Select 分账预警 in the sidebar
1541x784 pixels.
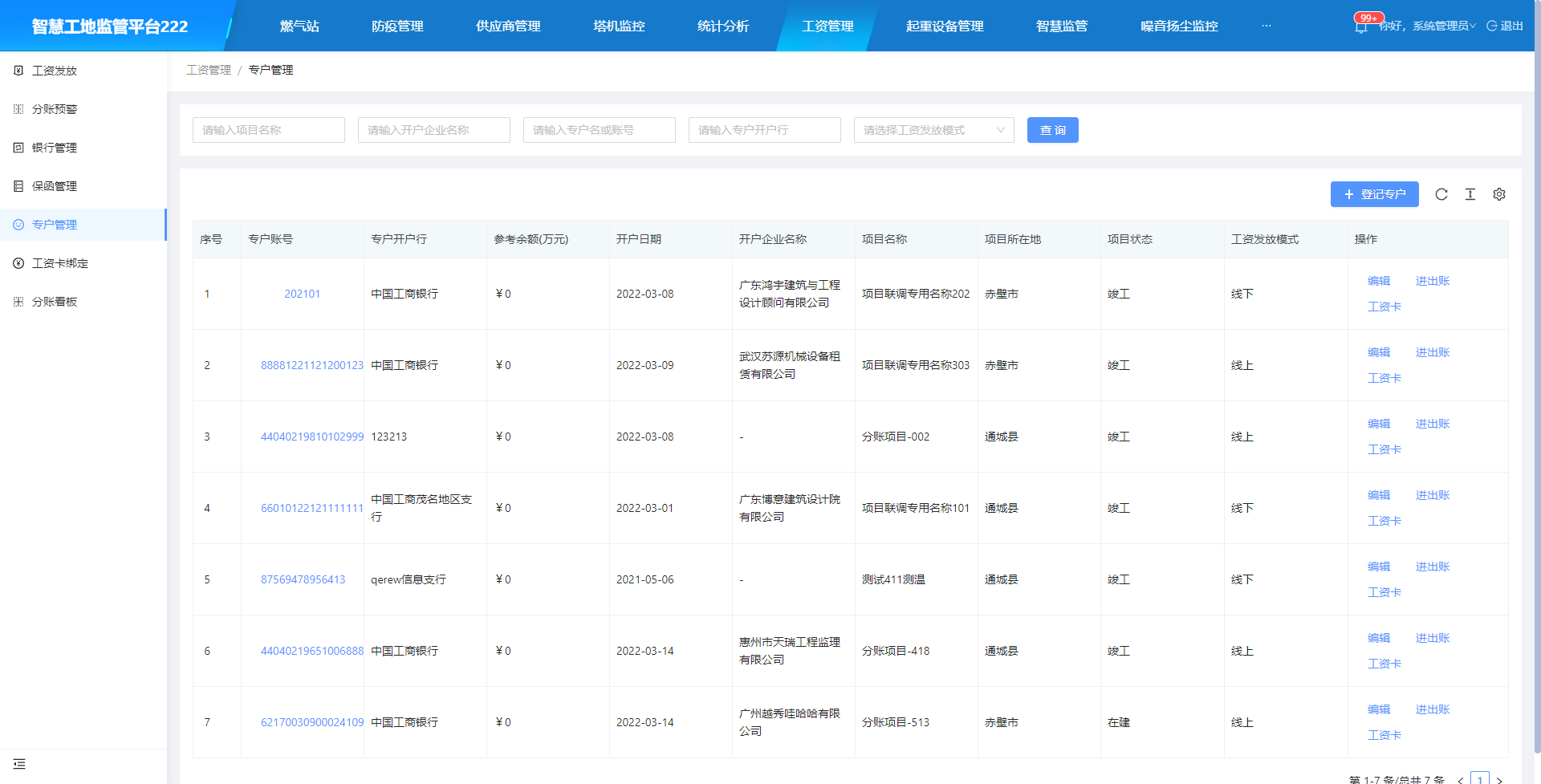[83, 109]
